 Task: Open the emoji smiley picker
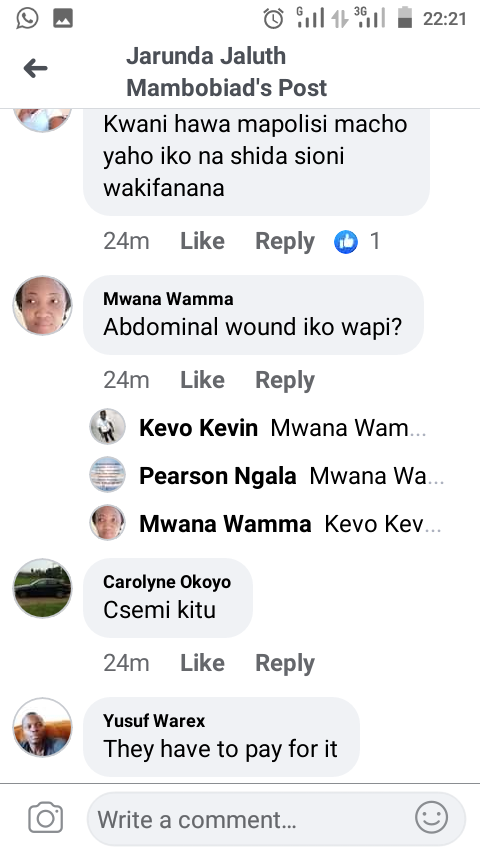432,818
